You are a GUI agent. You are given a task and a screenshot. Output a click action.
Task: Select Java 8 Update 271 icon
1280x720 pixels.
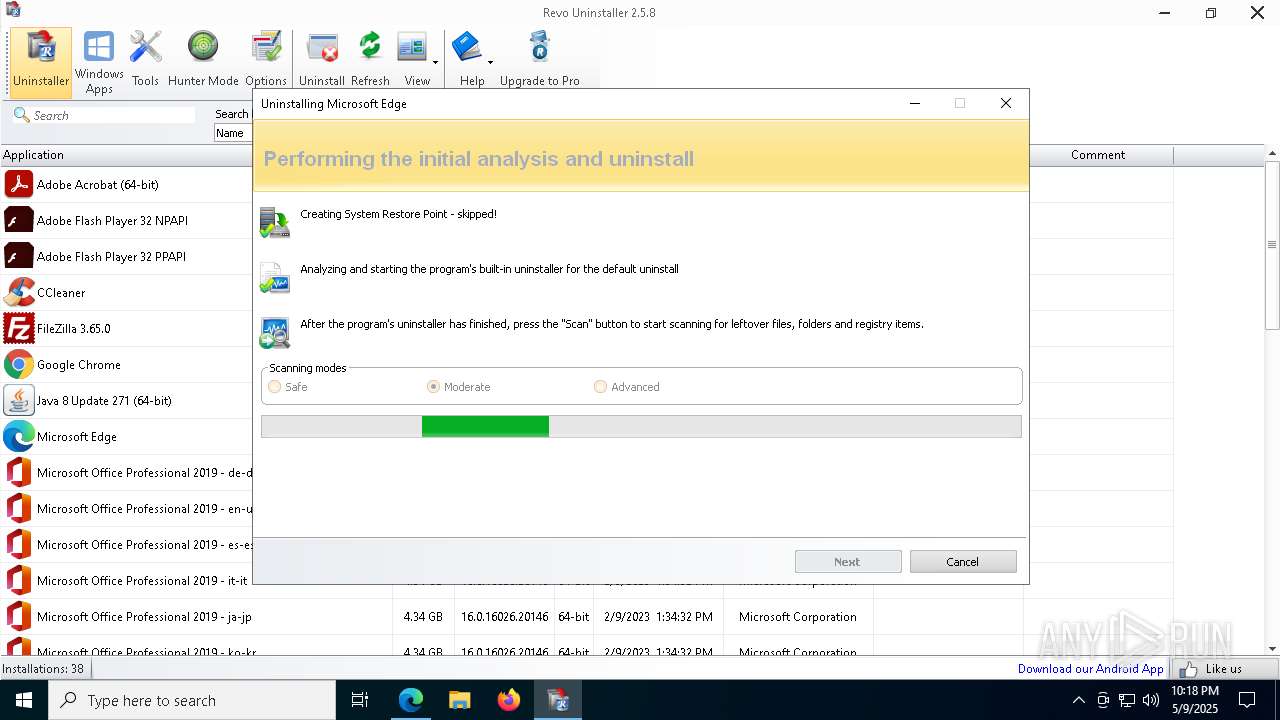(x=19, y=400)
